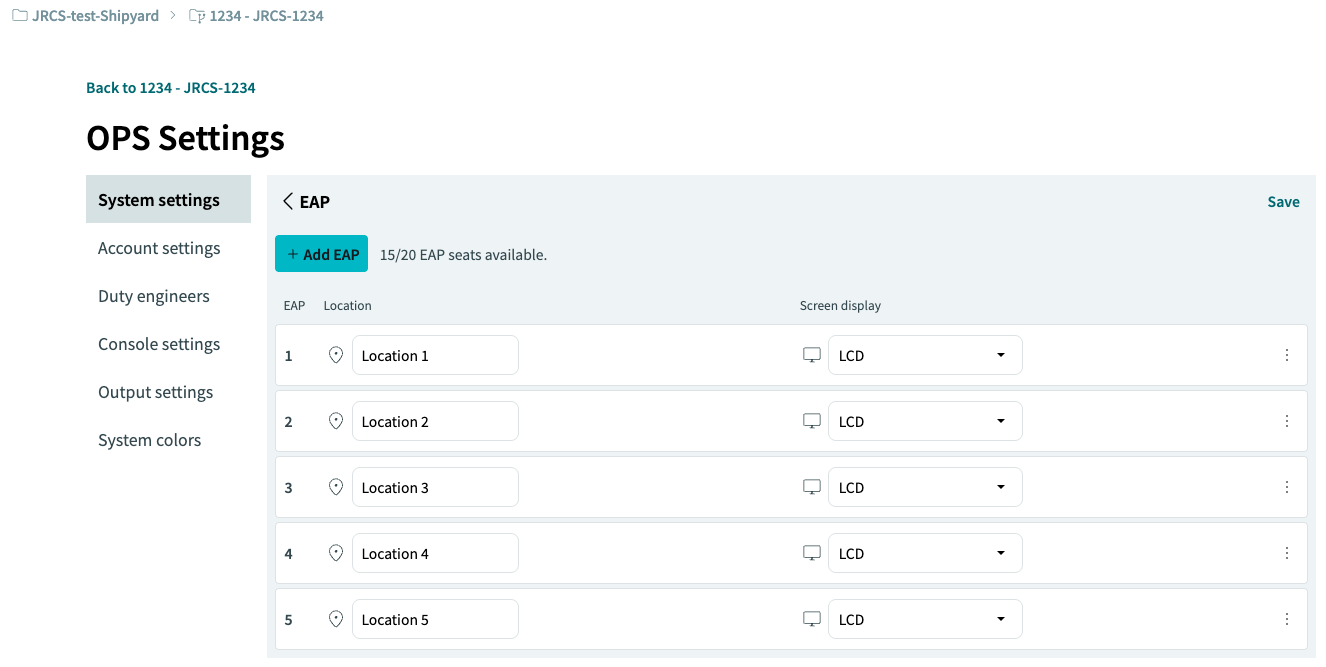Follow the Back to 1234 - JRCS-1234 link

point(171,88)
